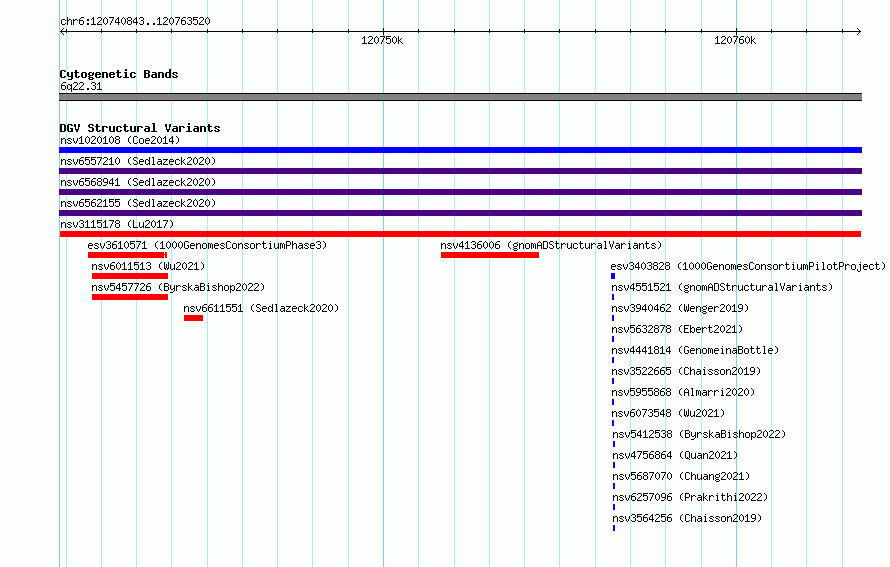Viewport: 890px width, 567px height.
Task: Open nsv3115178 (Lu2017) variant label
Action: click(x=117, y=224)
